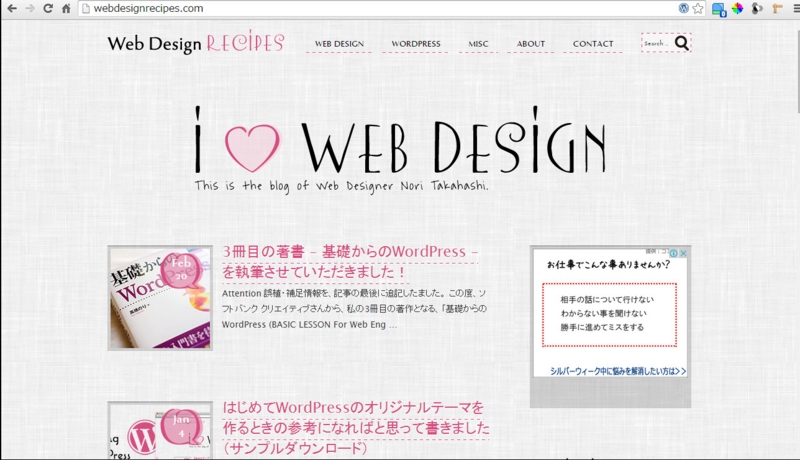The width and height of the screenshot is (800, 460).
Task: Click the excerpt text beginning with Attention
Action: (x=354, y=309)
